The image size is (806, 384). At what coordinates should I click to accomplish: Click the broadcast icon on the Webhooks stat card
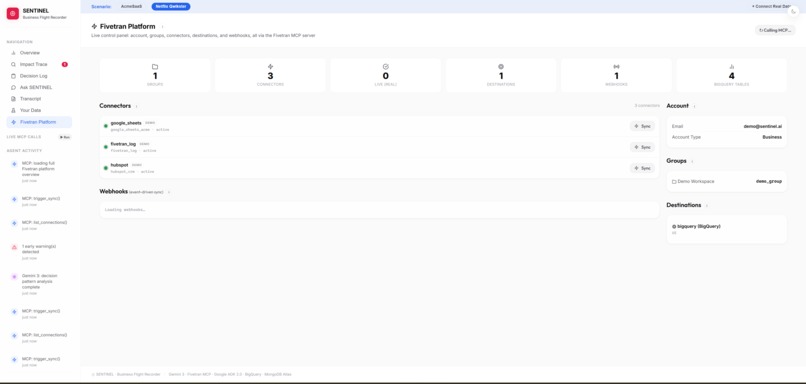click(x=616, y=67)
